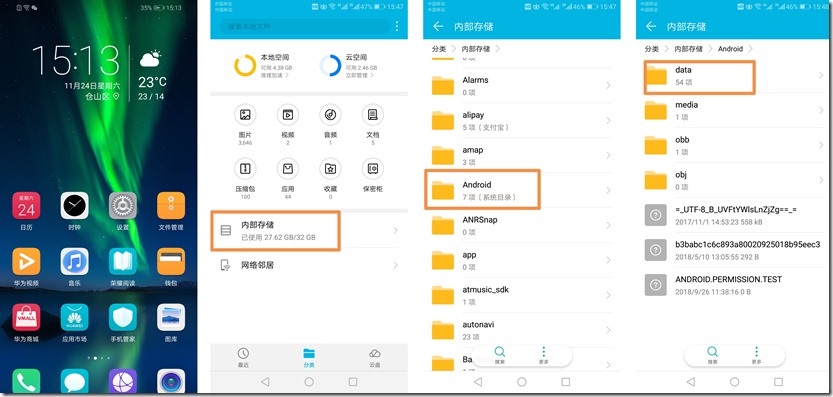Click the 本地空间 local storage usage ring

pyautogui.click(x=245, y=65)
